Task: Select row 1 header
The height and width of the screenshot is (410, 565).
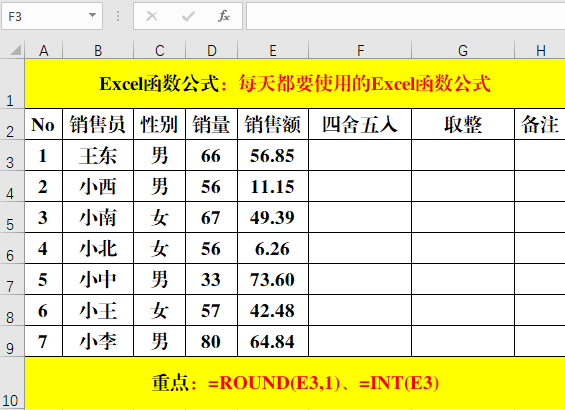Action: pyautogui.click(x=12, y=84)
